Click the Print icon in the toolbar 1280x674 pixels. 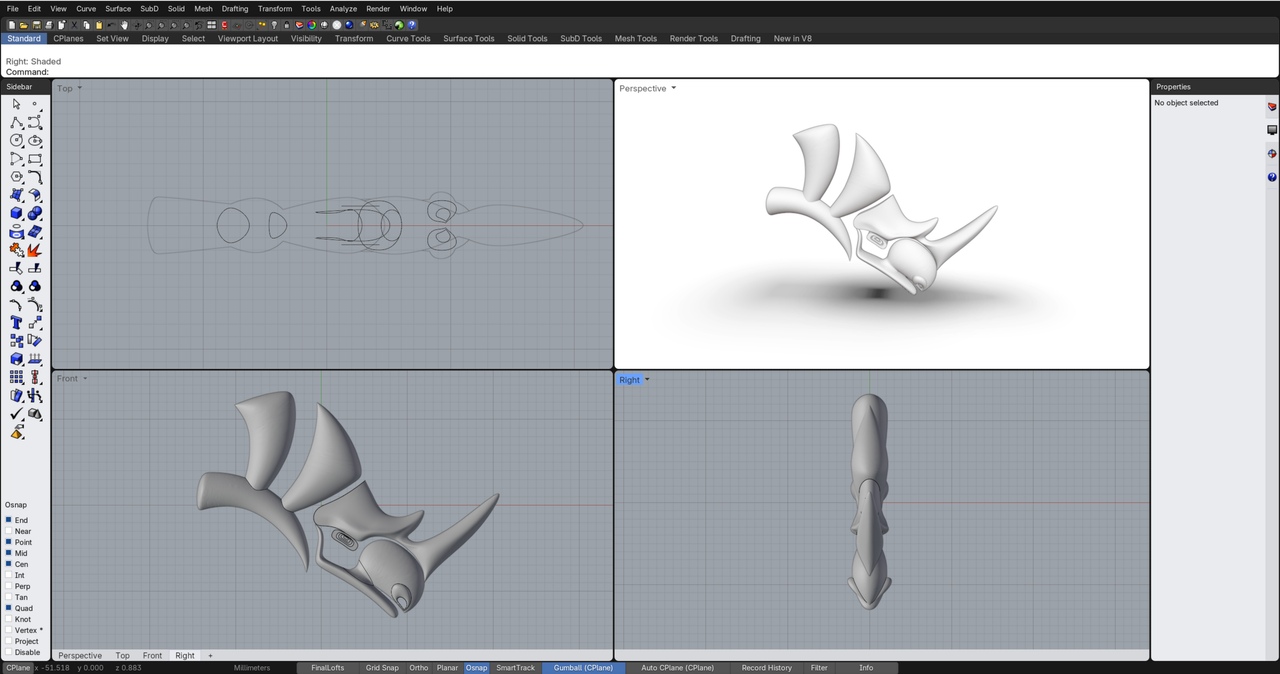coord(49,25)
